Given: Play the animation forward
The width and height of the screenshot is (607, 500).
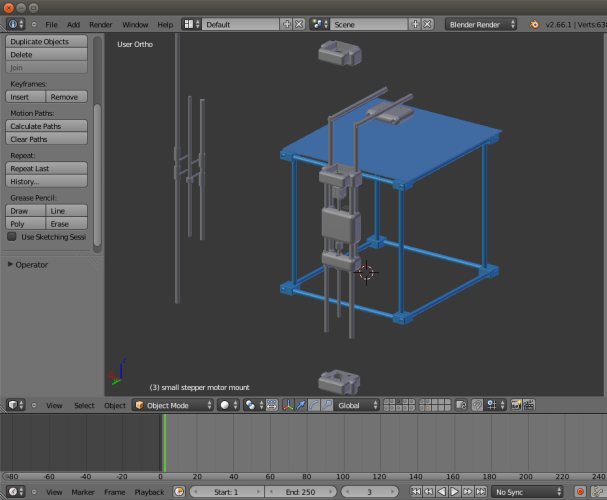Looking at the screenshot, I should pos(454,492).
